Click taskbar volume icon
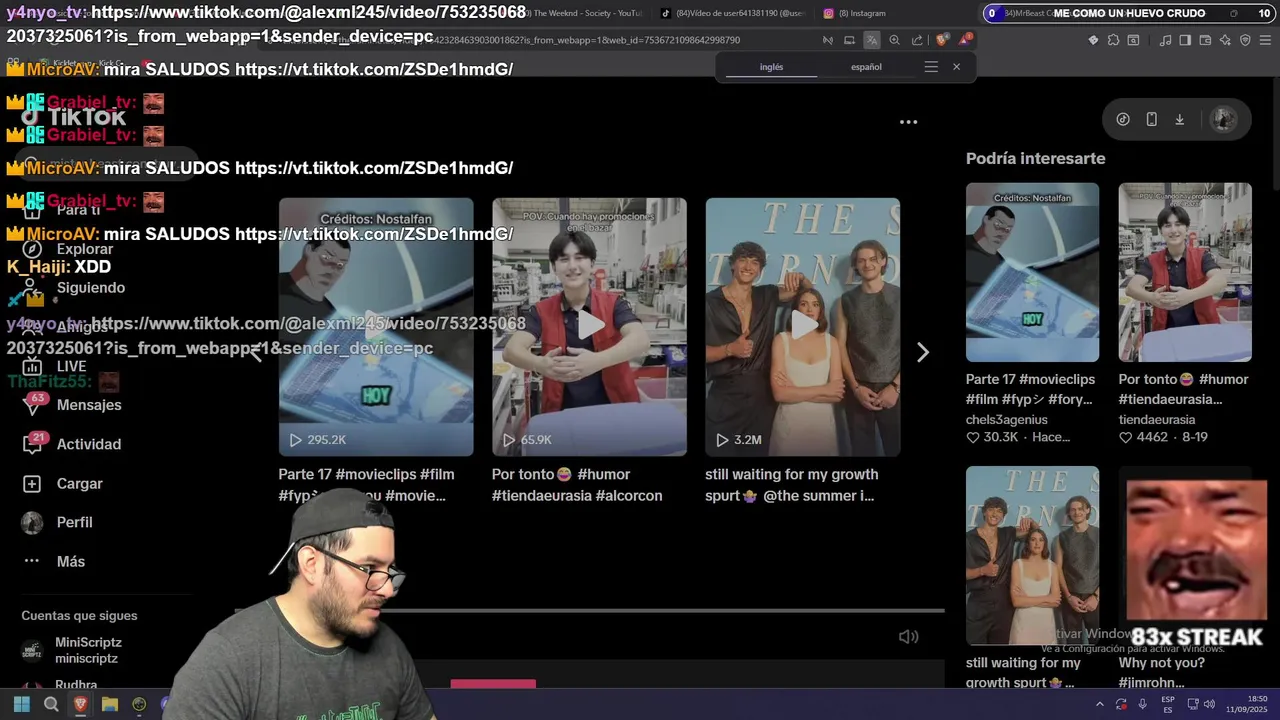This screenshot has height=720, width=1280. pyautogui.click(x=1208, y=704)
